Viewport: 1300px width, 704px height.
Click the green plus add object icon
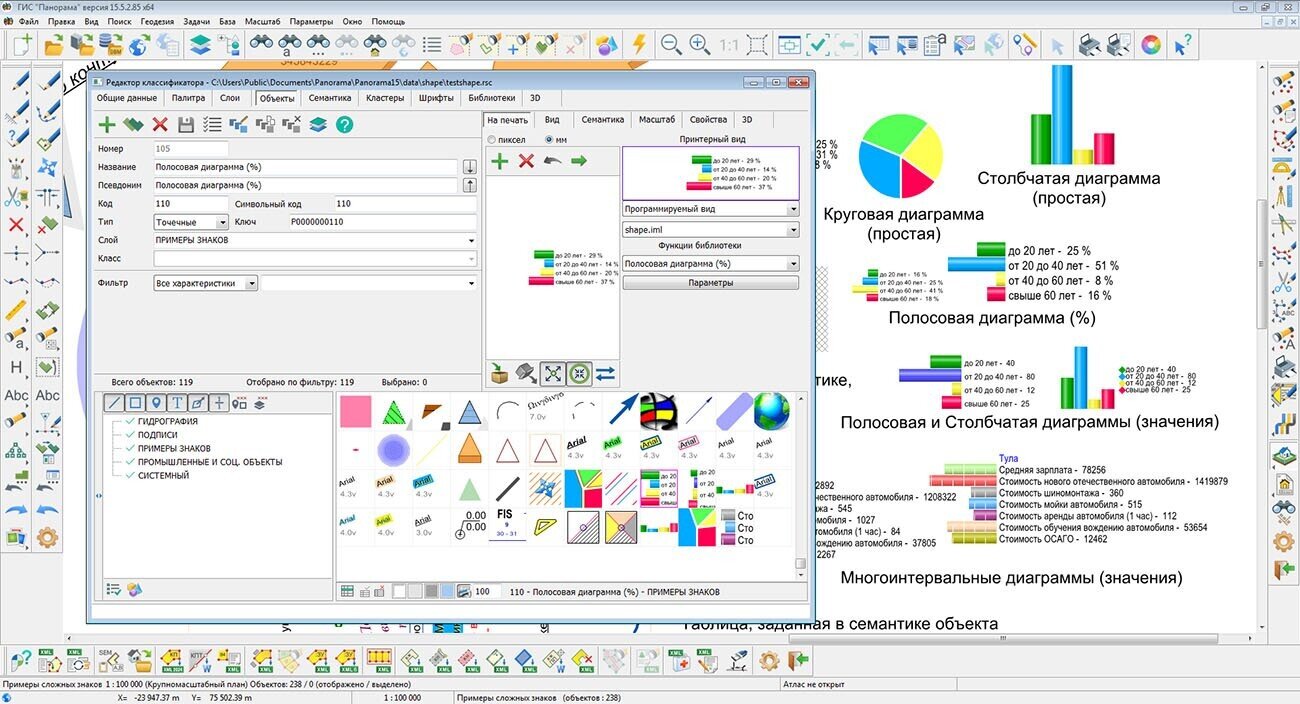(106, 124)
